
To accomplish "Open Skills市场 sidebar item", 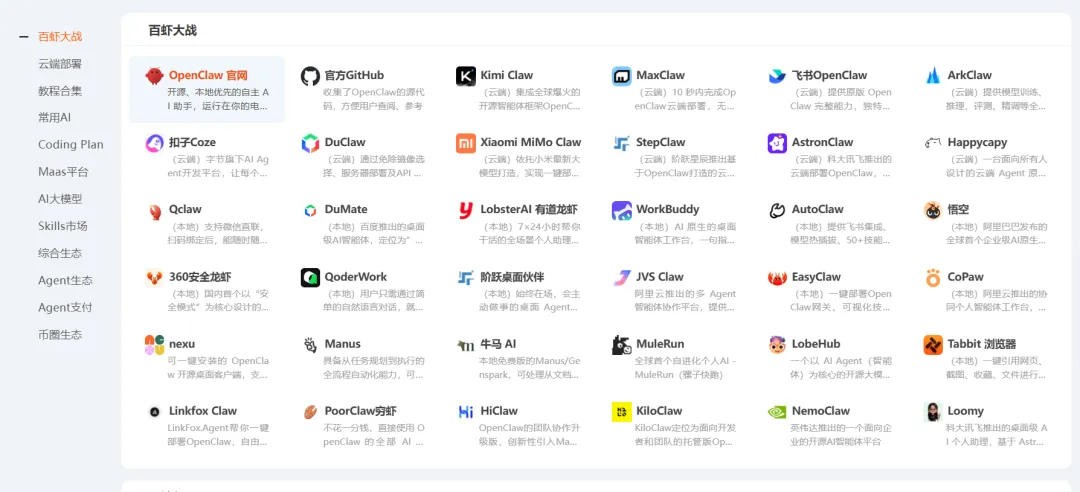I will pos(63,226).
